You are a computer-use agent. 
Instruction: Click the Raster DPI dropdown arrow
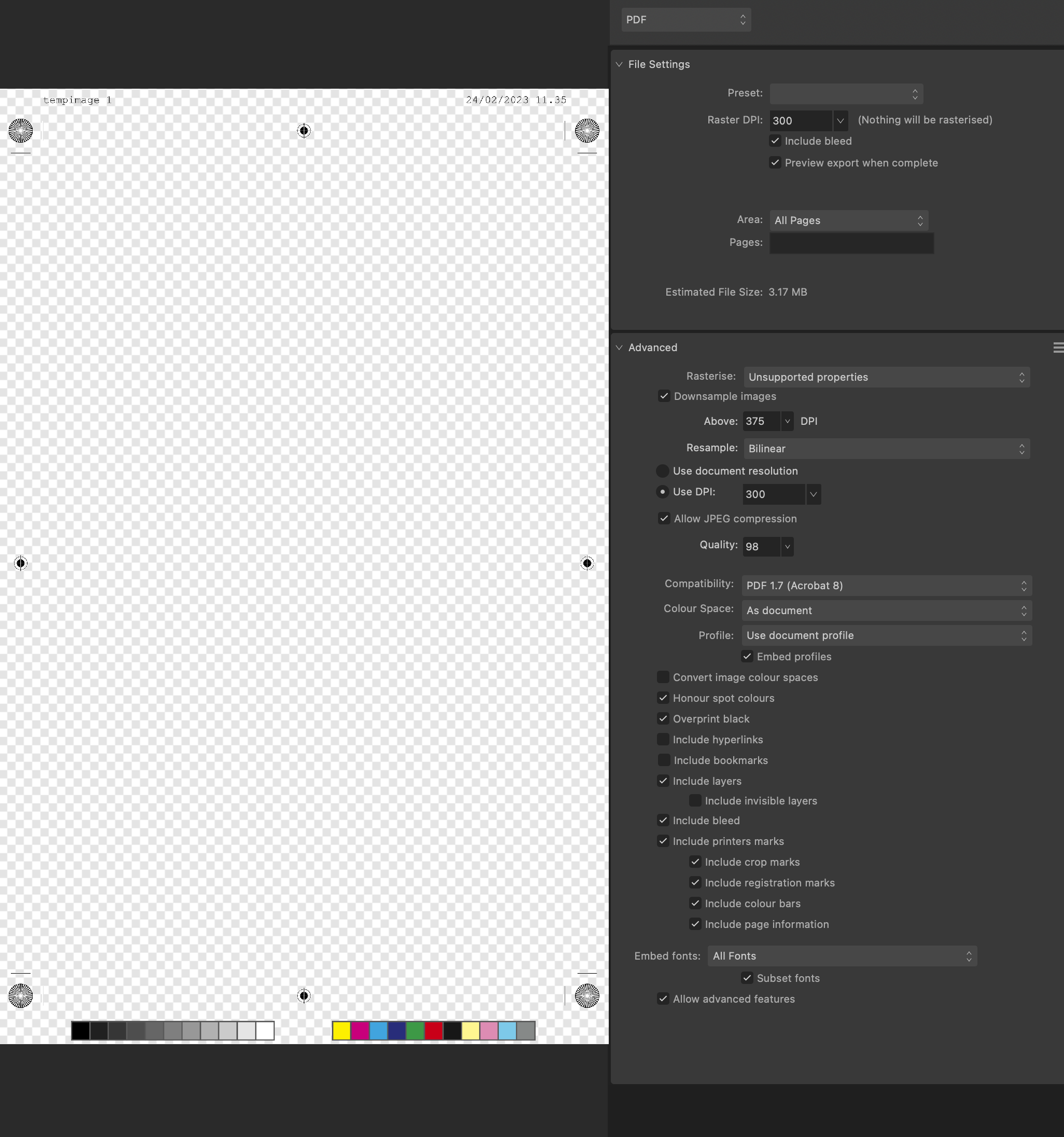[840, 121]
